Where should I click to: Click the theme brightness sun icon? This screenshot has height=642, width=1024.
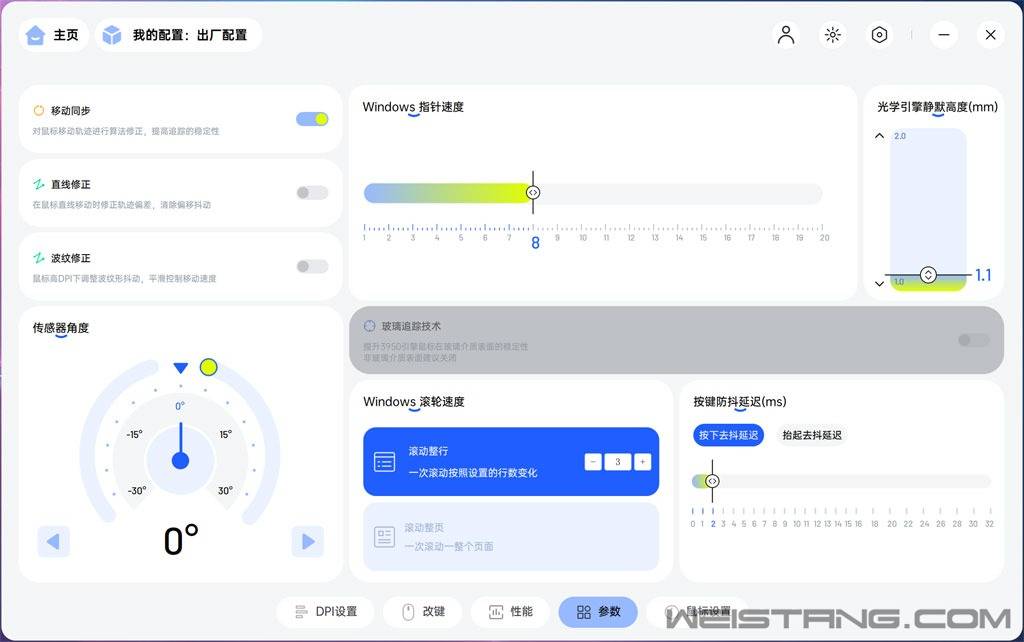(832, 34)
